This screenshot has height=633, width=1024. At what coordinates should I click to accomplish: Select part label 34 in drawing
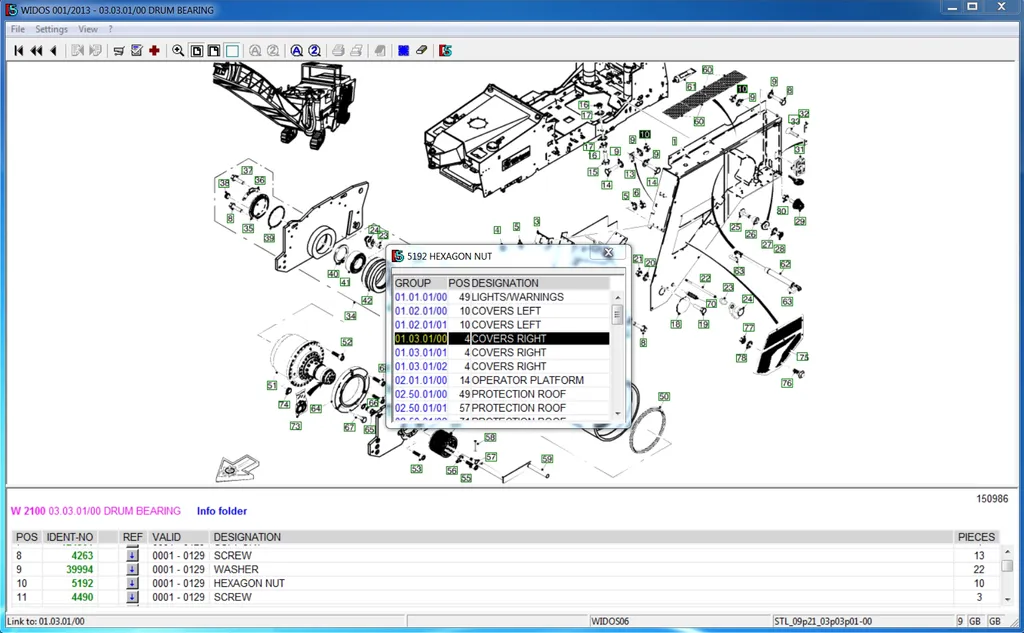coord(350,316)
